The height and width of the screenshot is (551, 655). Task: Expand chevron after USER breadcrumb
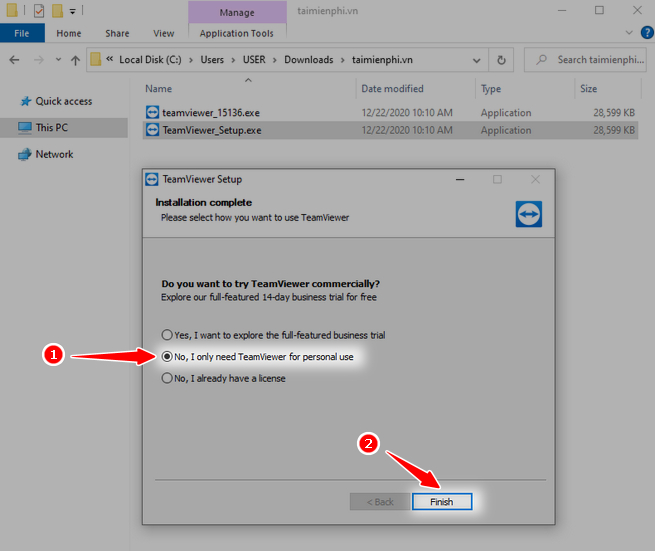pyautogui.click(x=275, y=60)
